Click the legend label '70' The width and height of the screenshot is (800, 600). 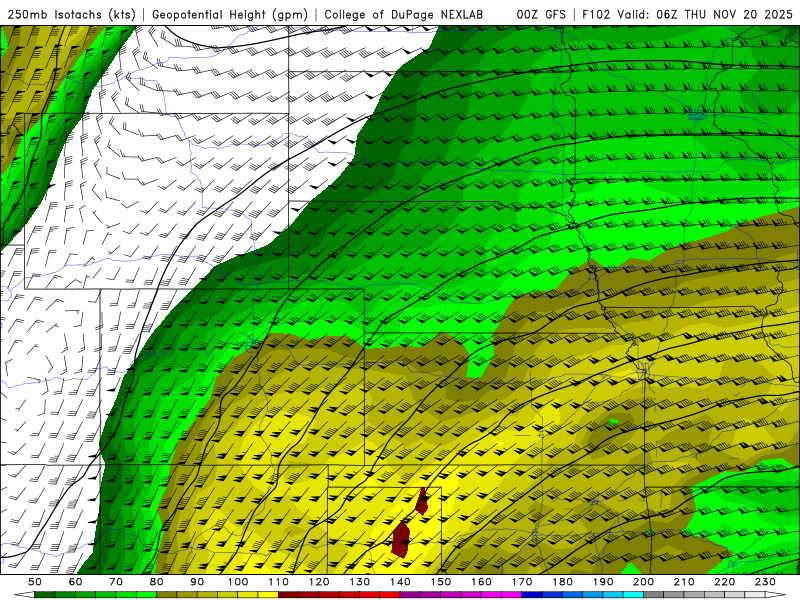click(116, 582)
